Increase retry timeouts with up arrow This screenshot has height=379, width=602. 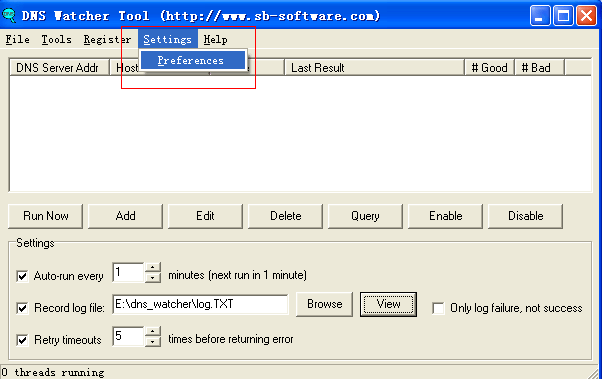[x=153, y=331]
